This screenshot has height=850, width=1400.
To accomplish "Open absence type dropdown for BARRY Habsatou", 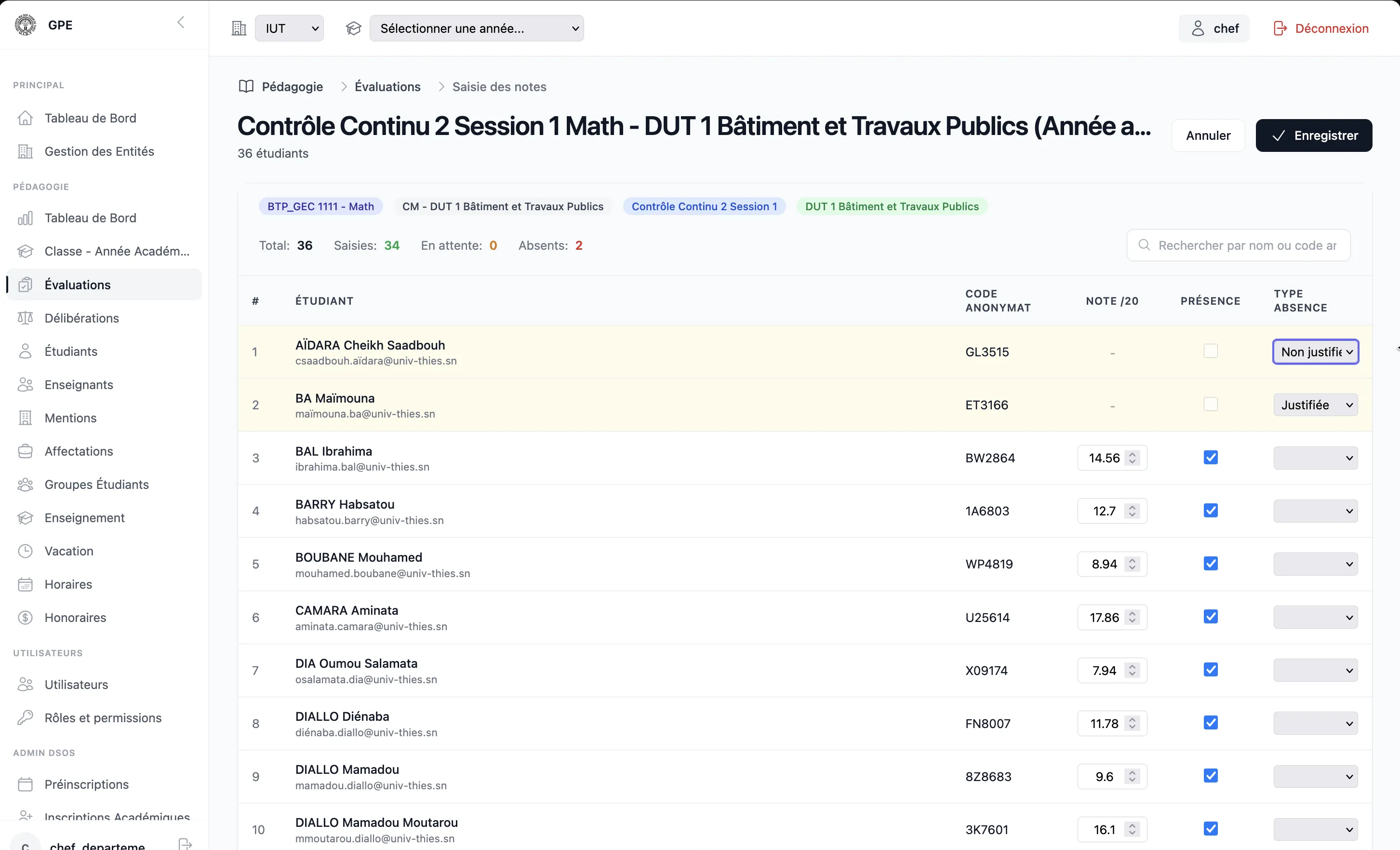I will [1315, 511].
